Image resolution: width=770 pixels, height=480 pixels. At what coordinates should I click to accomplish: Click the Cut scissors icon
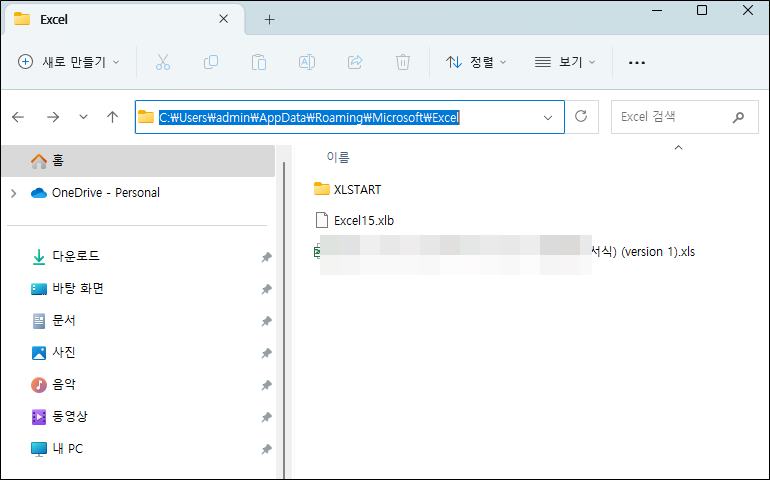point(163,62)
